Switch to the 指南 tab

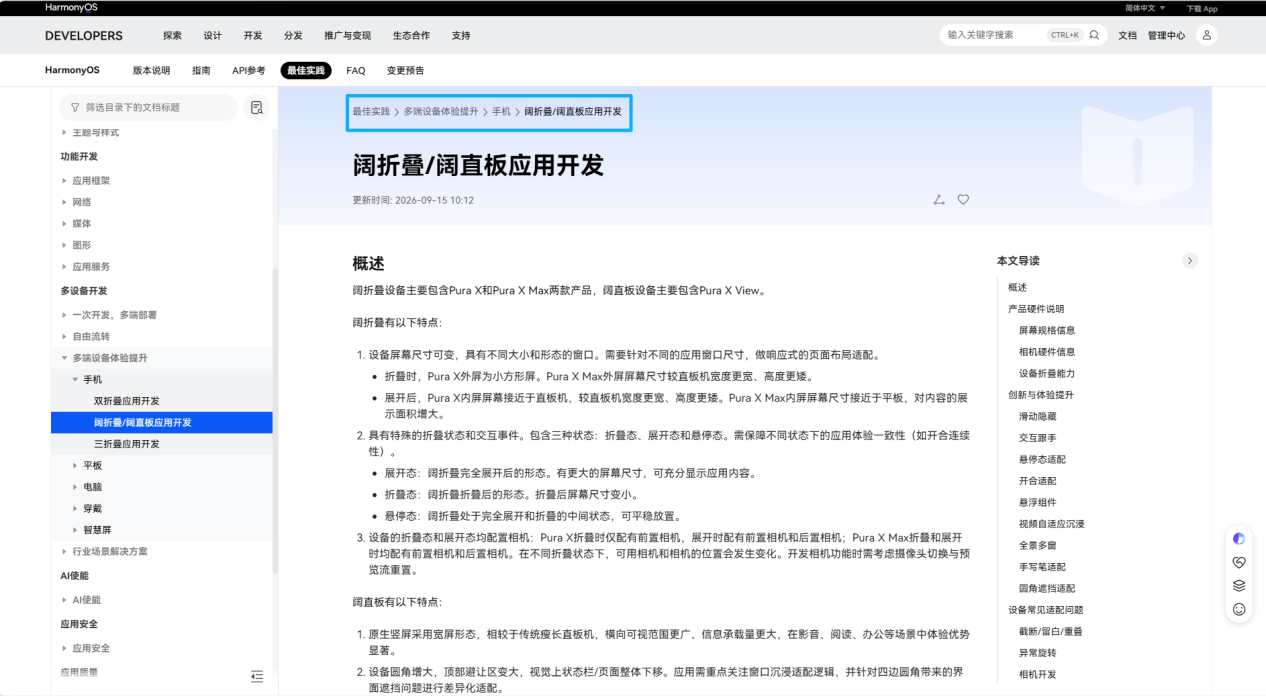[201, 71]
